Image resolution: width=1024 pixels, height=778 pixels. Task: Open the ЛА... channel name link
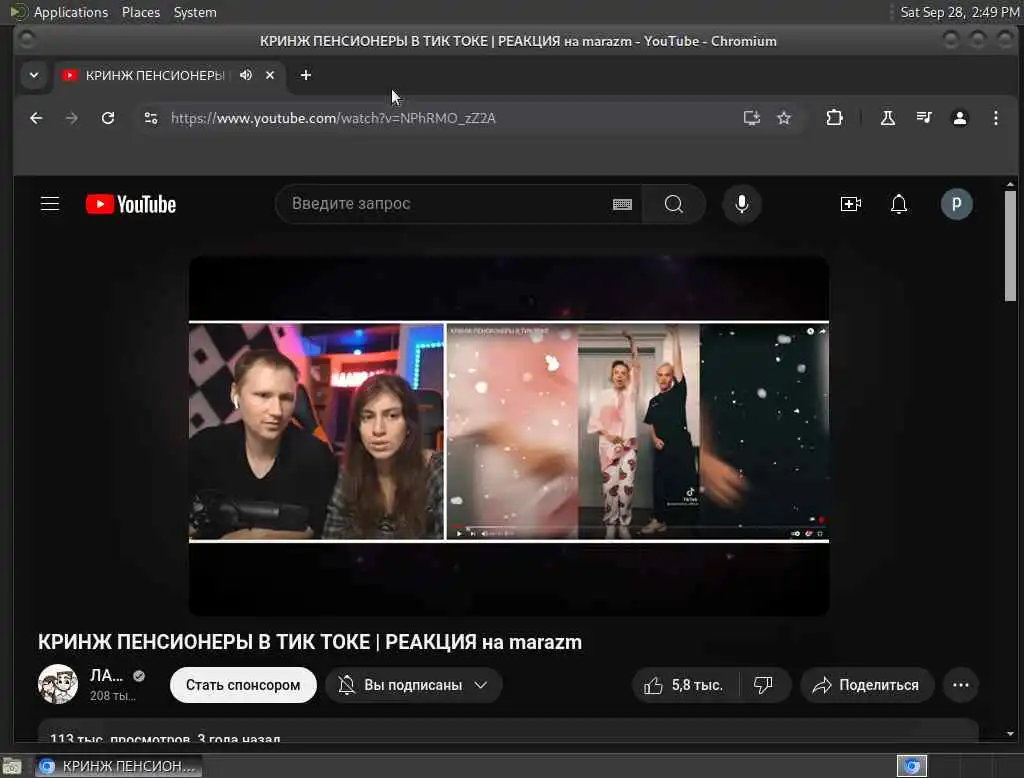[x=106, y=675]
